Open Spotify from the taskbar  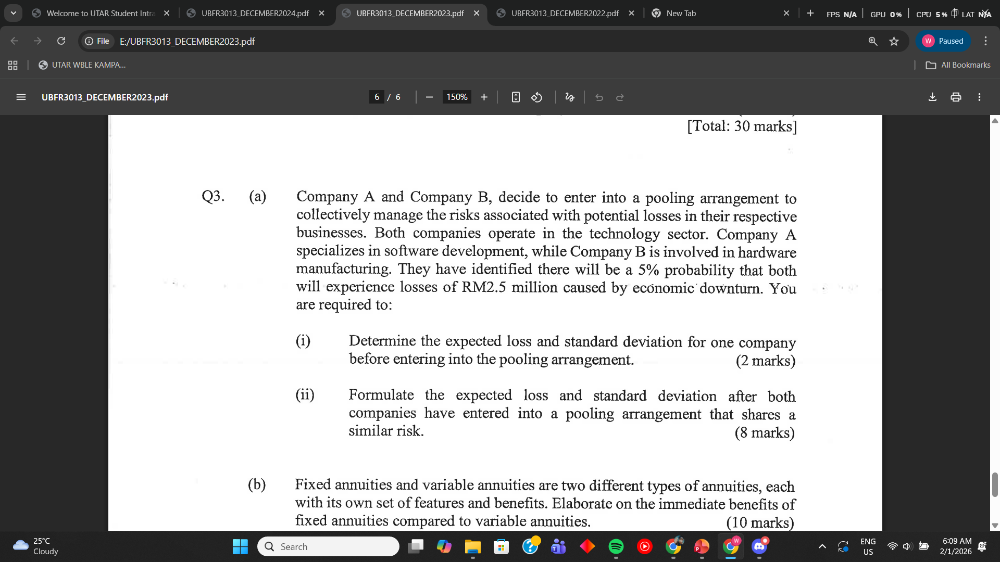(616, 546)
